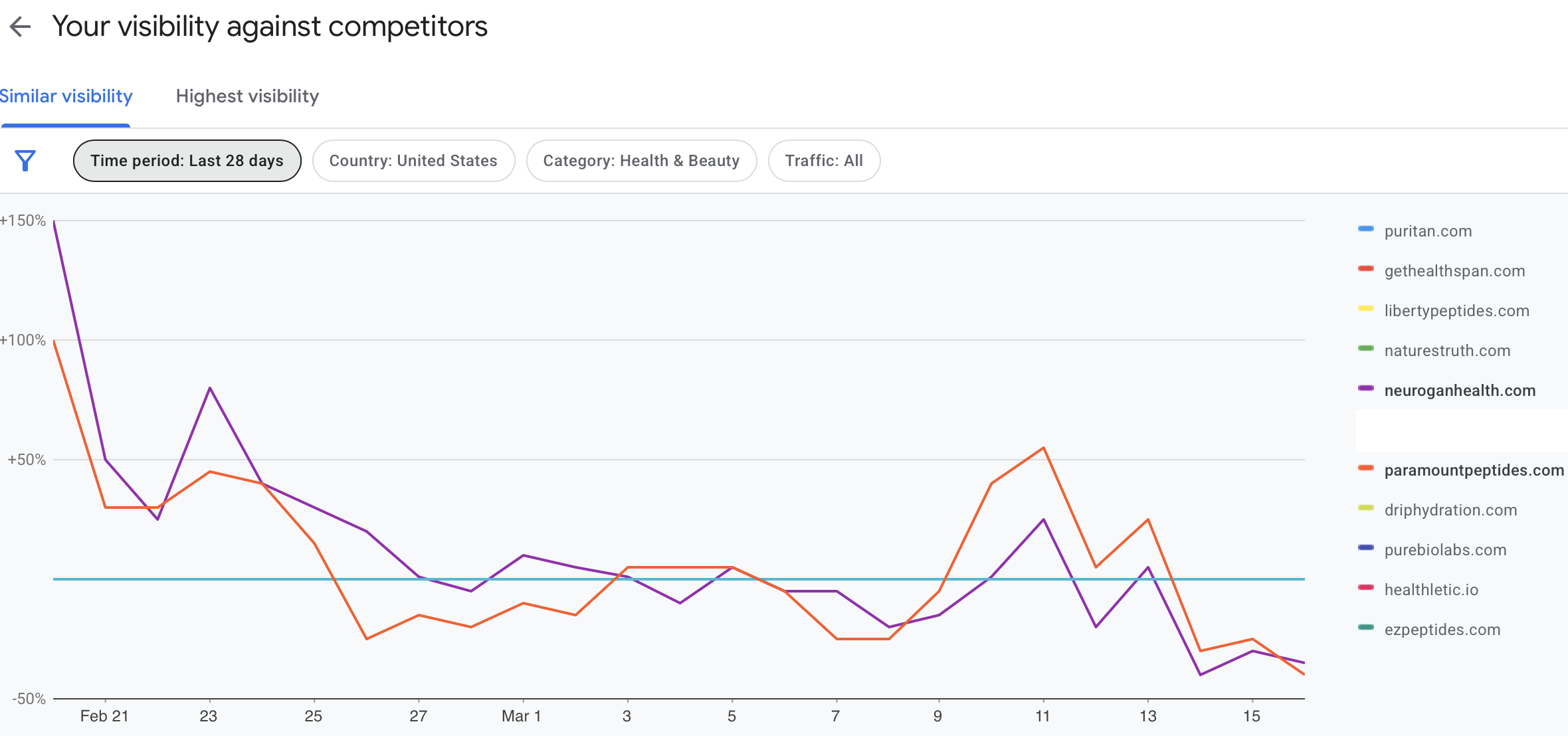Open the Time period: Last 28 days filter
1568x736 pixels.
[x=187, y=161]
